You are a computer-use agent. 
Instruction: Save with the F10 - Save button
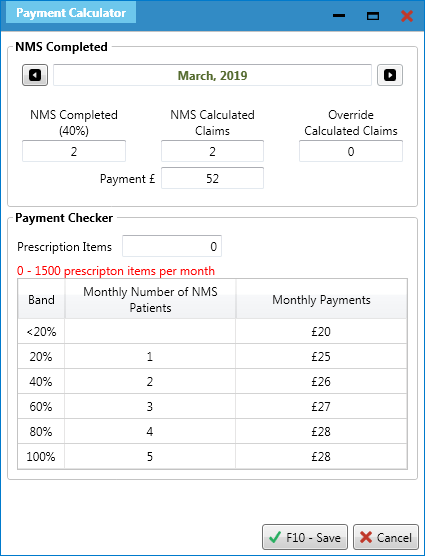tap(305, 537)
